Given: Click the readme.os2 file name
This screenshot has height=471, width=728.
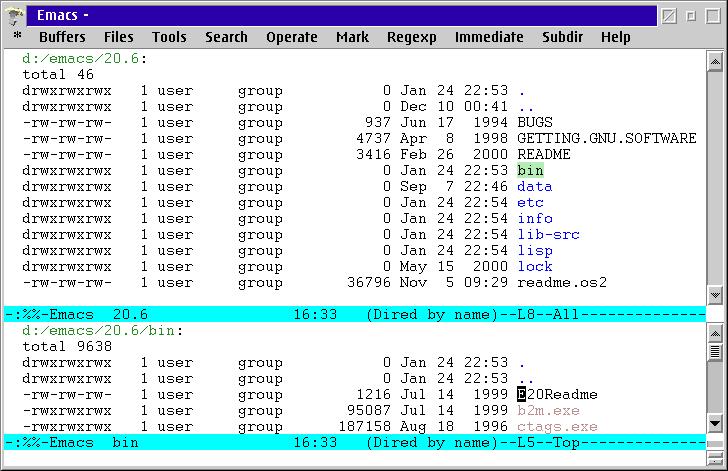Looking at the screenshot, I should pyautogui.click(x=562, y=282).
